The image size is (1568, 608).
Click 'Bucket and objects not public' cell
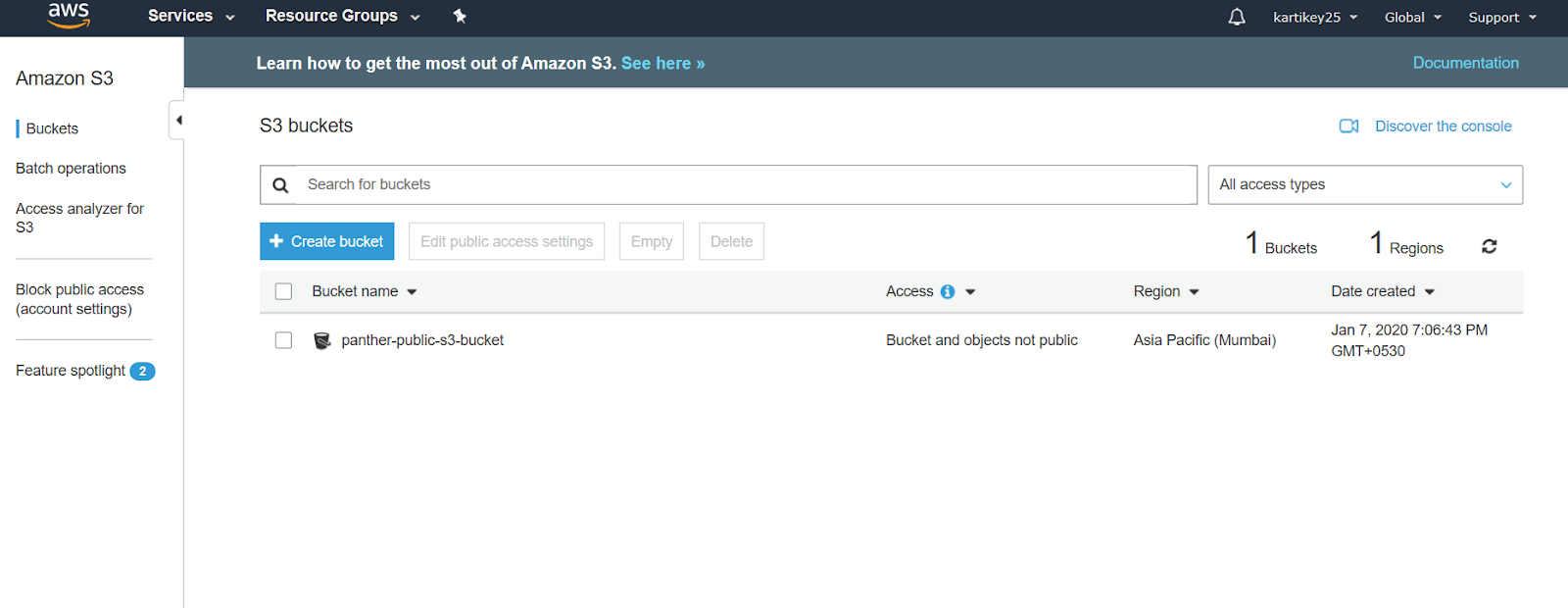click(981, 340)
